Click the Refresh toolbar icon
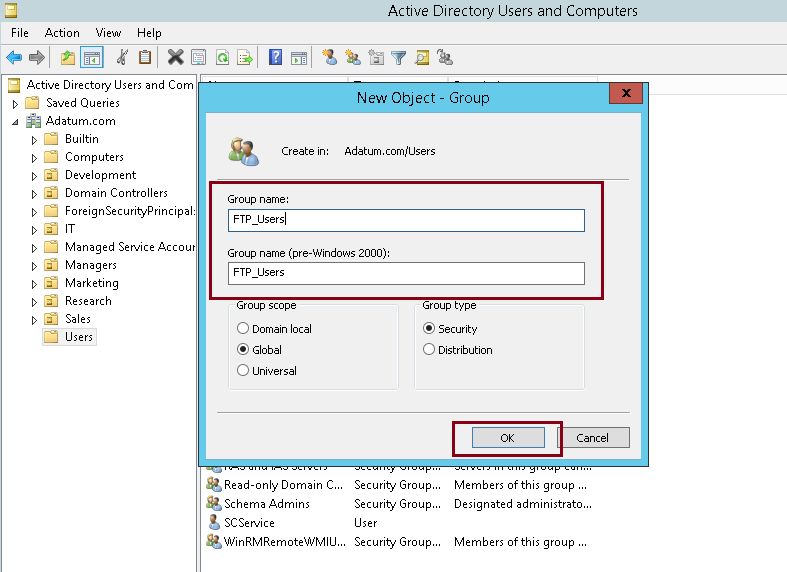This screenshot has height=572, width=787. pos(222,58)
